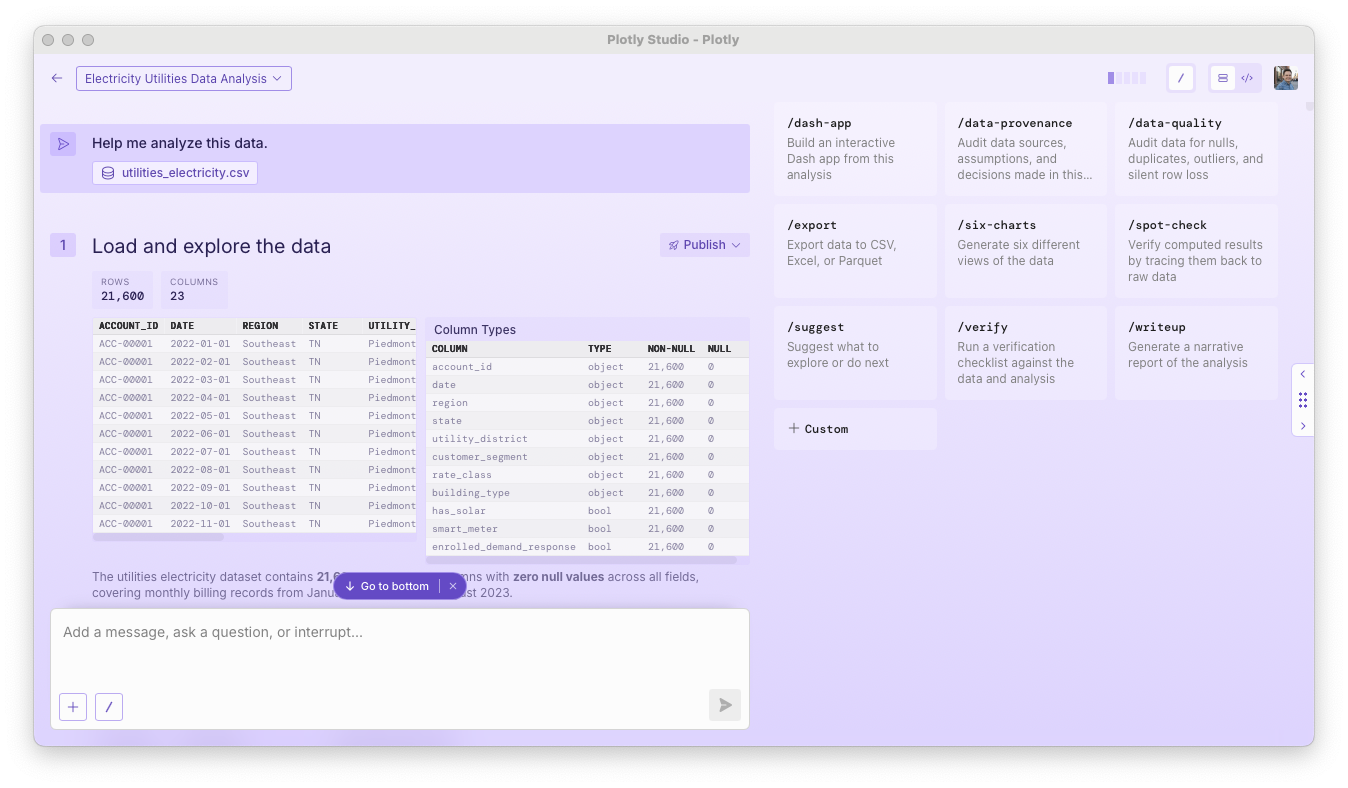Open the utilities_electricity.csv file chip

(x=175, y=173)
